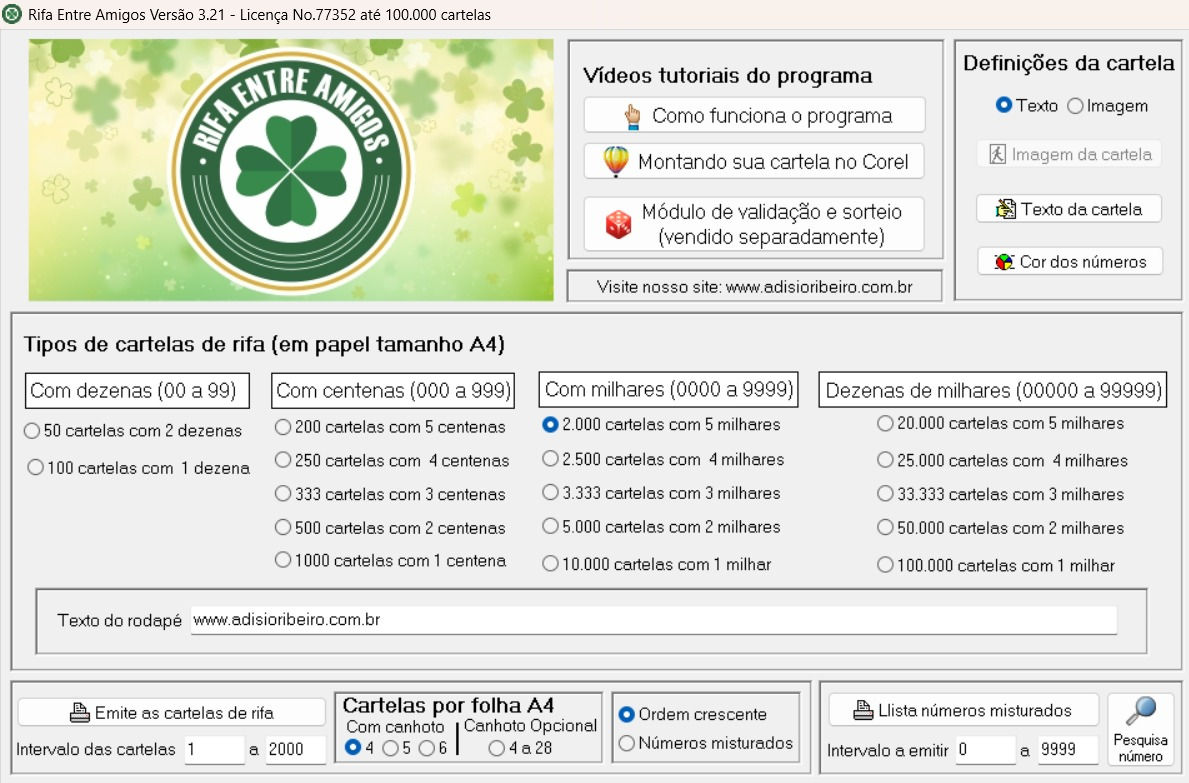
Task: Click the printer icon on Llista números misturados
Action: (x=863, y=710)
